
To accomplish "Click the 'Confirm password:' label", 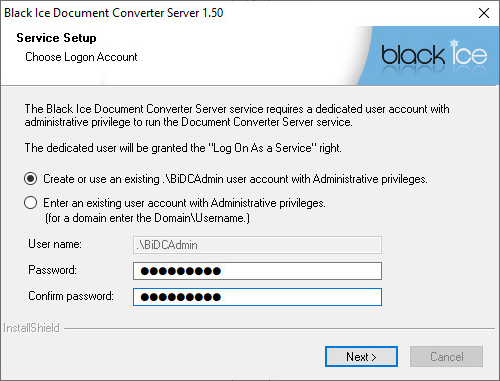I will pyautogui.click(x=71, y=296).
